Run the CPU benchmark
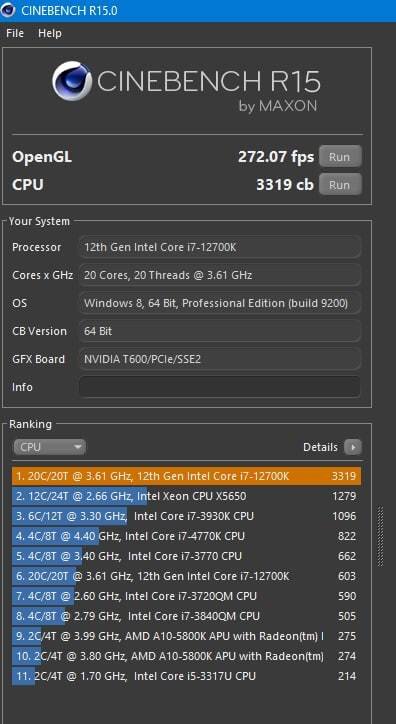 point(340,185)
